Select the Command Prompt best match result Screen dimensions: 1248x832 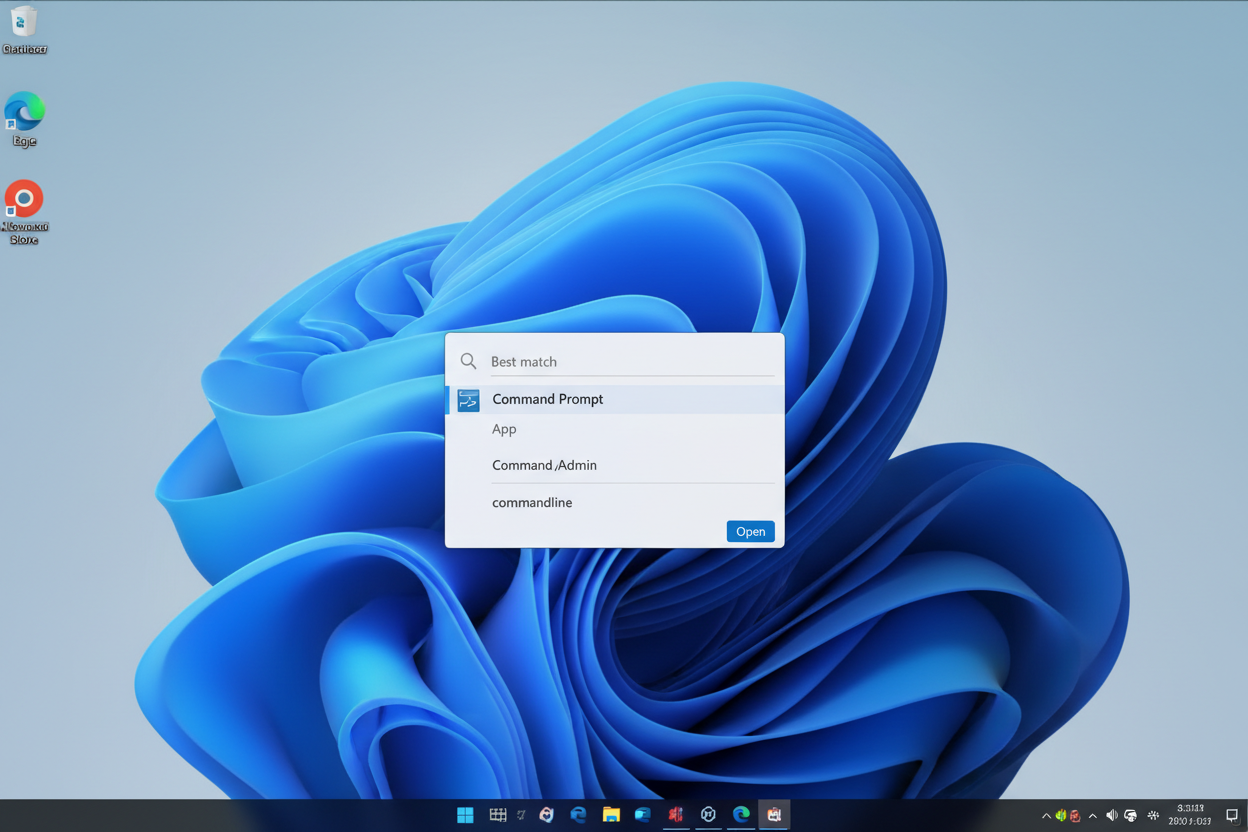click(x=547, y=399)
